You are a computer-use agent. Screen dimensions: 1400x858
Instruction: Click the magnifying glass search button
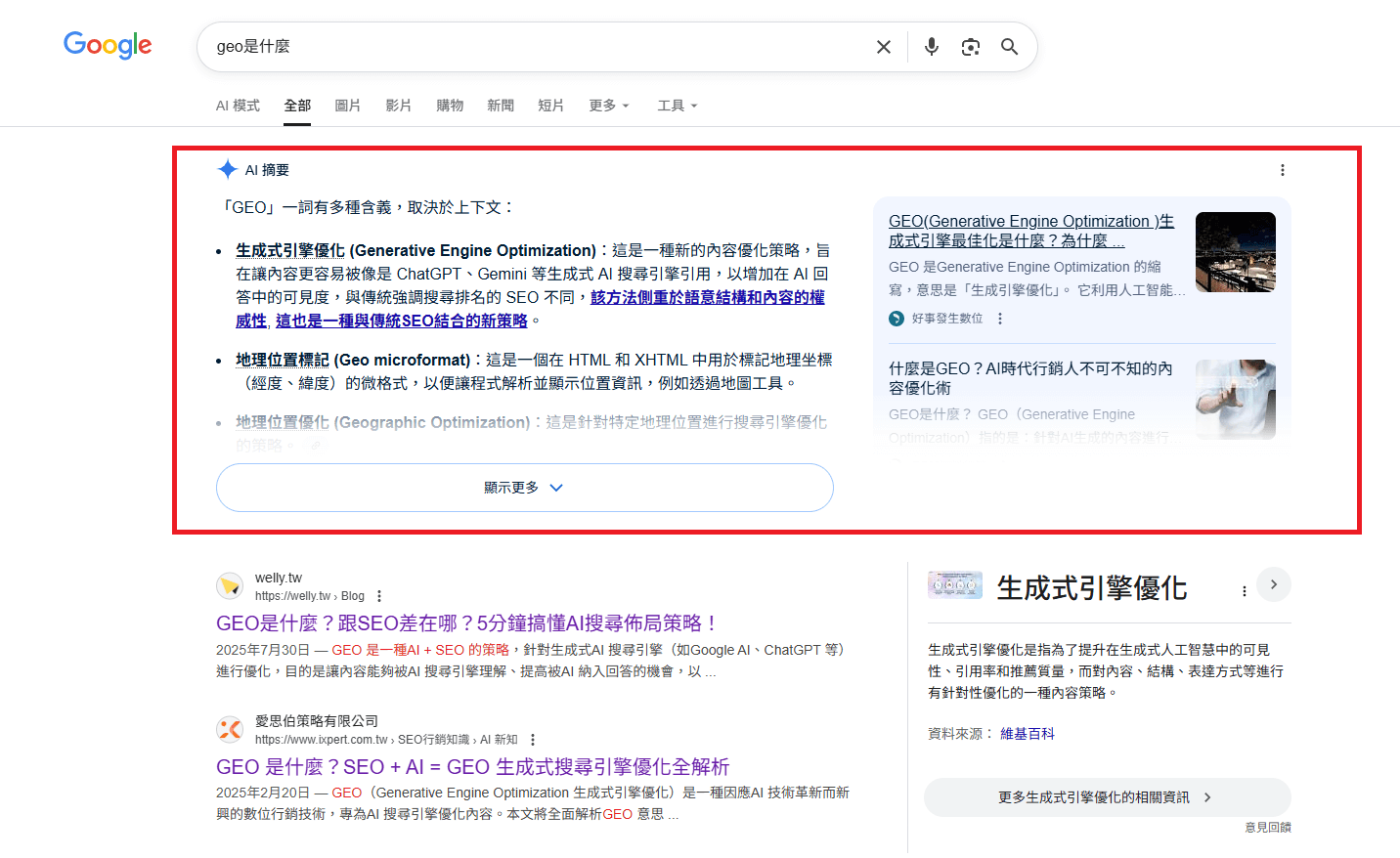[x=1009, y=47]
